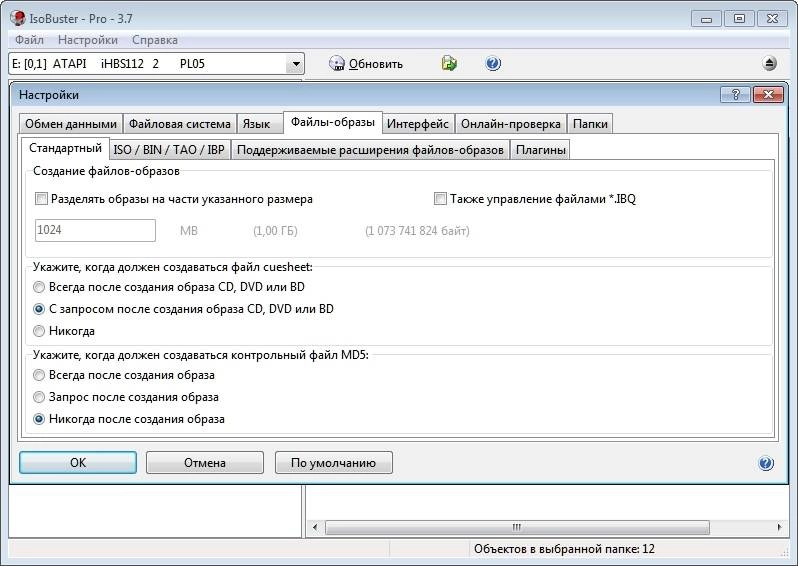
Task: Enable Также управление файлами *.IBQ checkbox
Action: pos(440,199)
